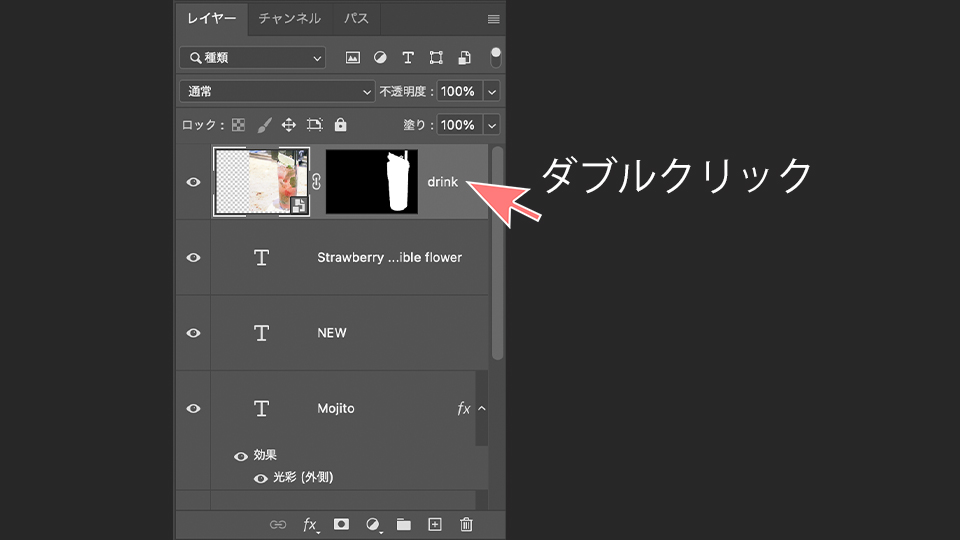Open the 通常 blend mode dropdown
The width and height of the screenshot is (960, 540).
[277, 91]
